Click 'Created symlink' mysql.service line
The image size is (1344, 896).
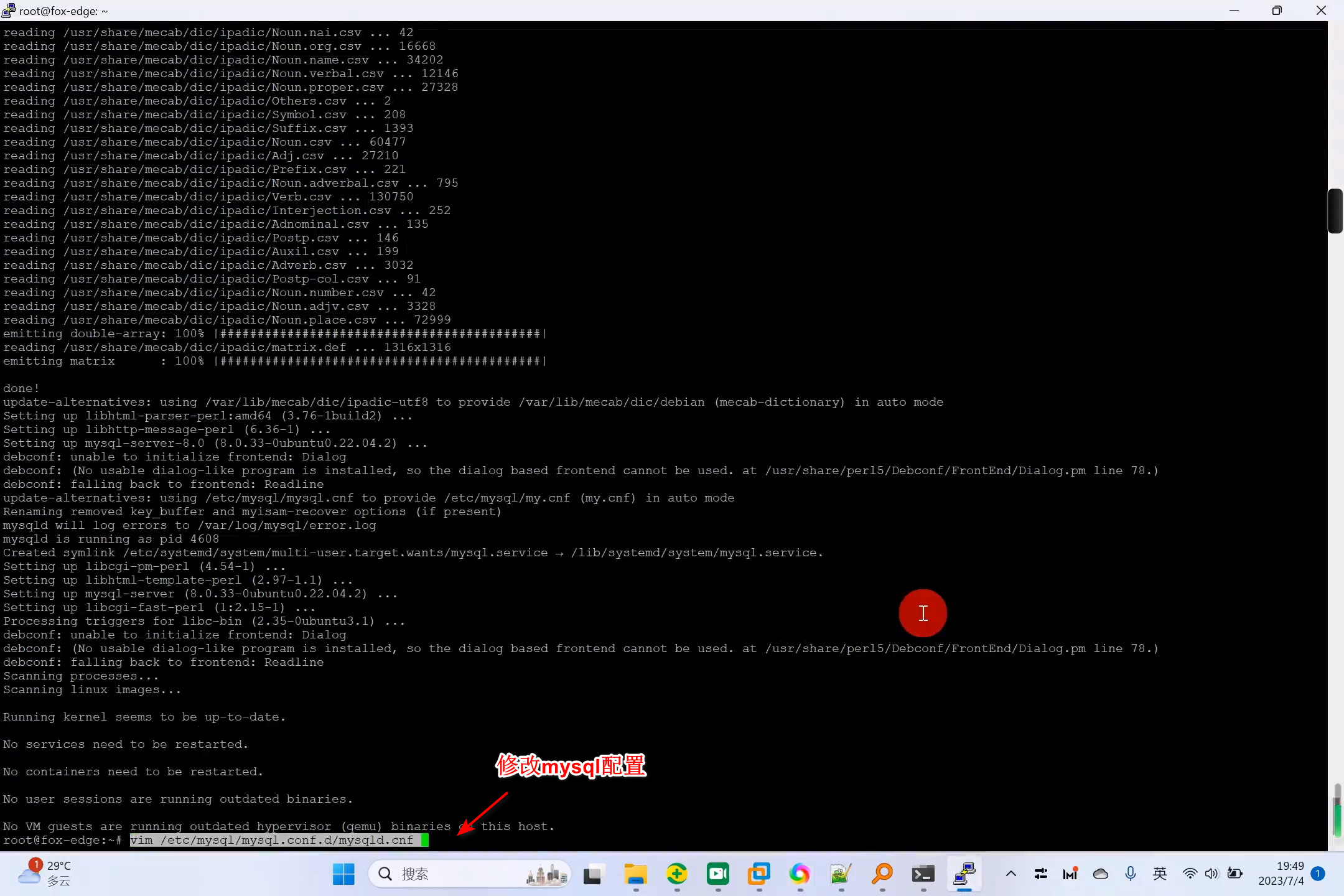tap(413, 553)
